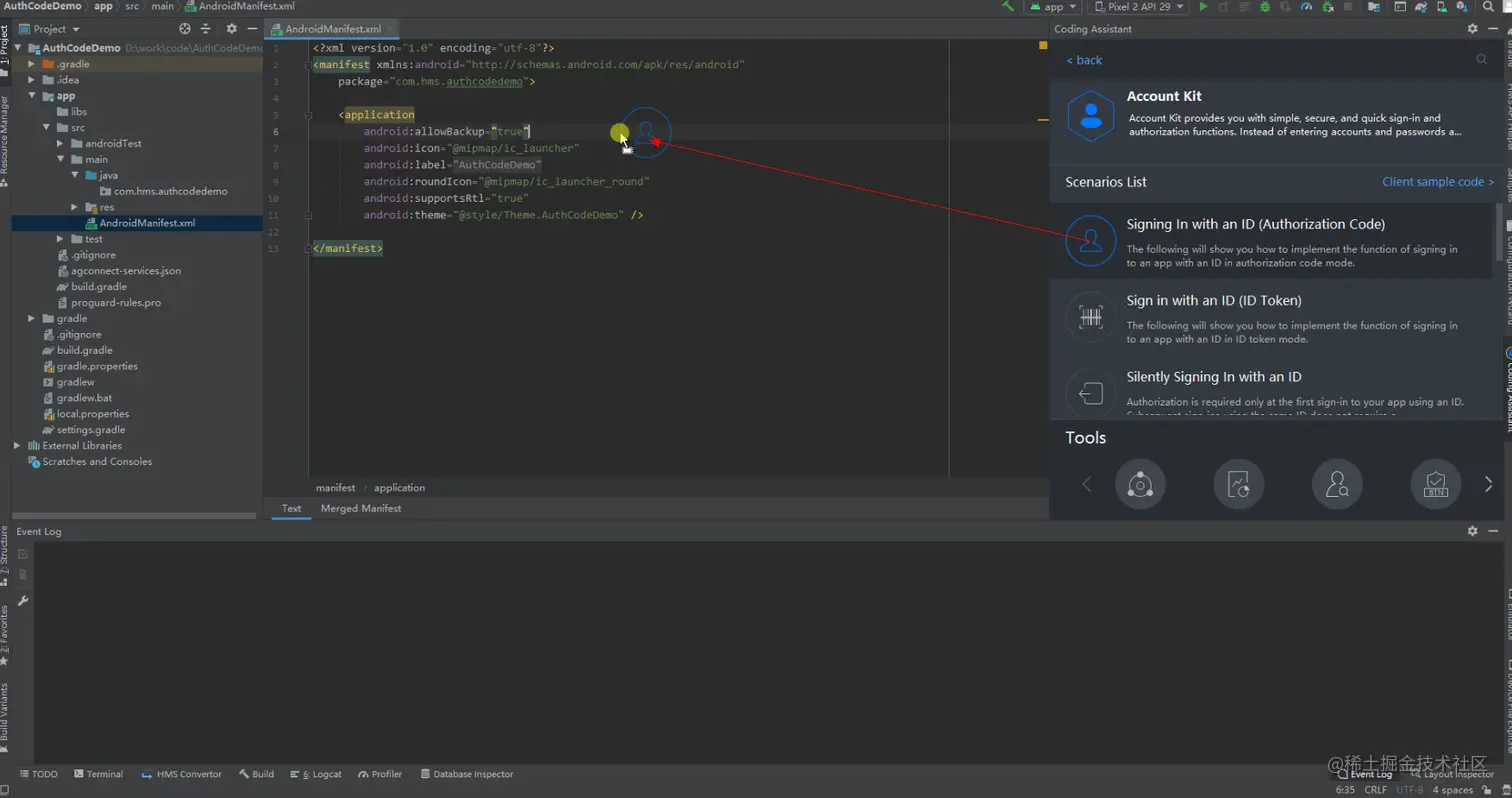The height and width of the screenshot is (798, 1512).
Task: Click the Coding Assistant search icon
Action: (1482, 60)
